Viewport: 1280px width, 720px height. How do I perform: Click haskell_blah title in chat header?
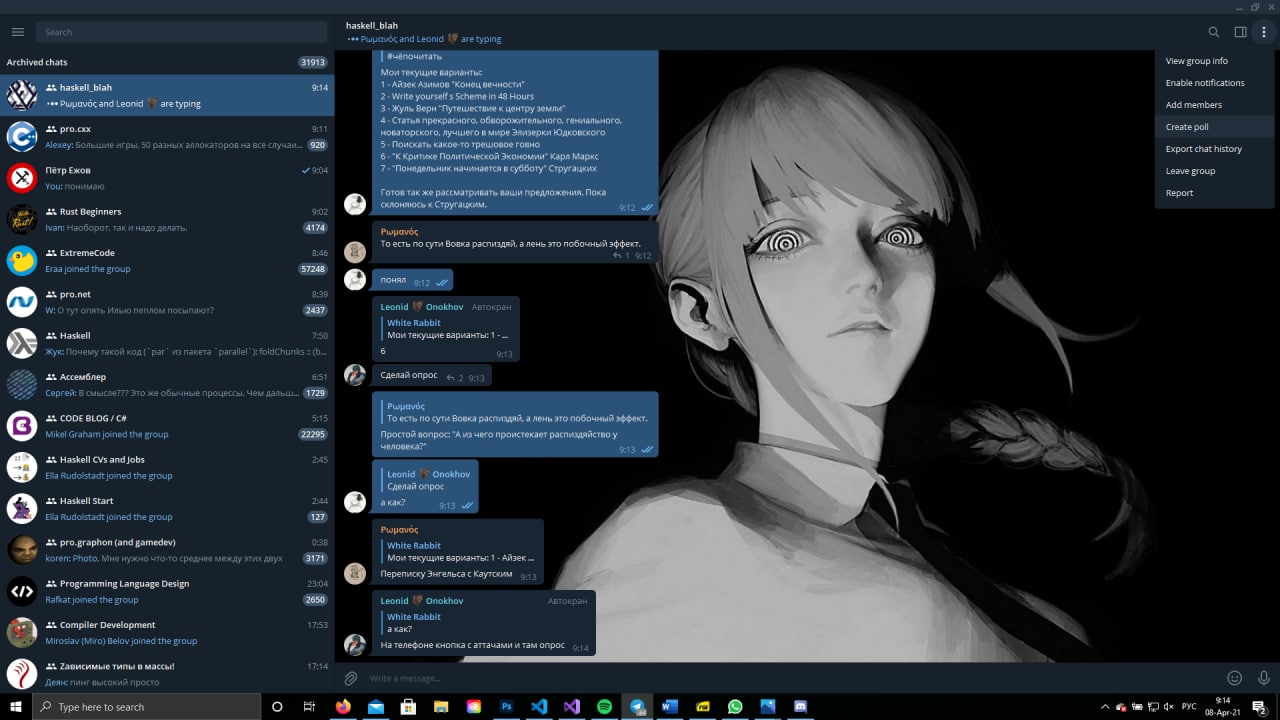(372, 25)
